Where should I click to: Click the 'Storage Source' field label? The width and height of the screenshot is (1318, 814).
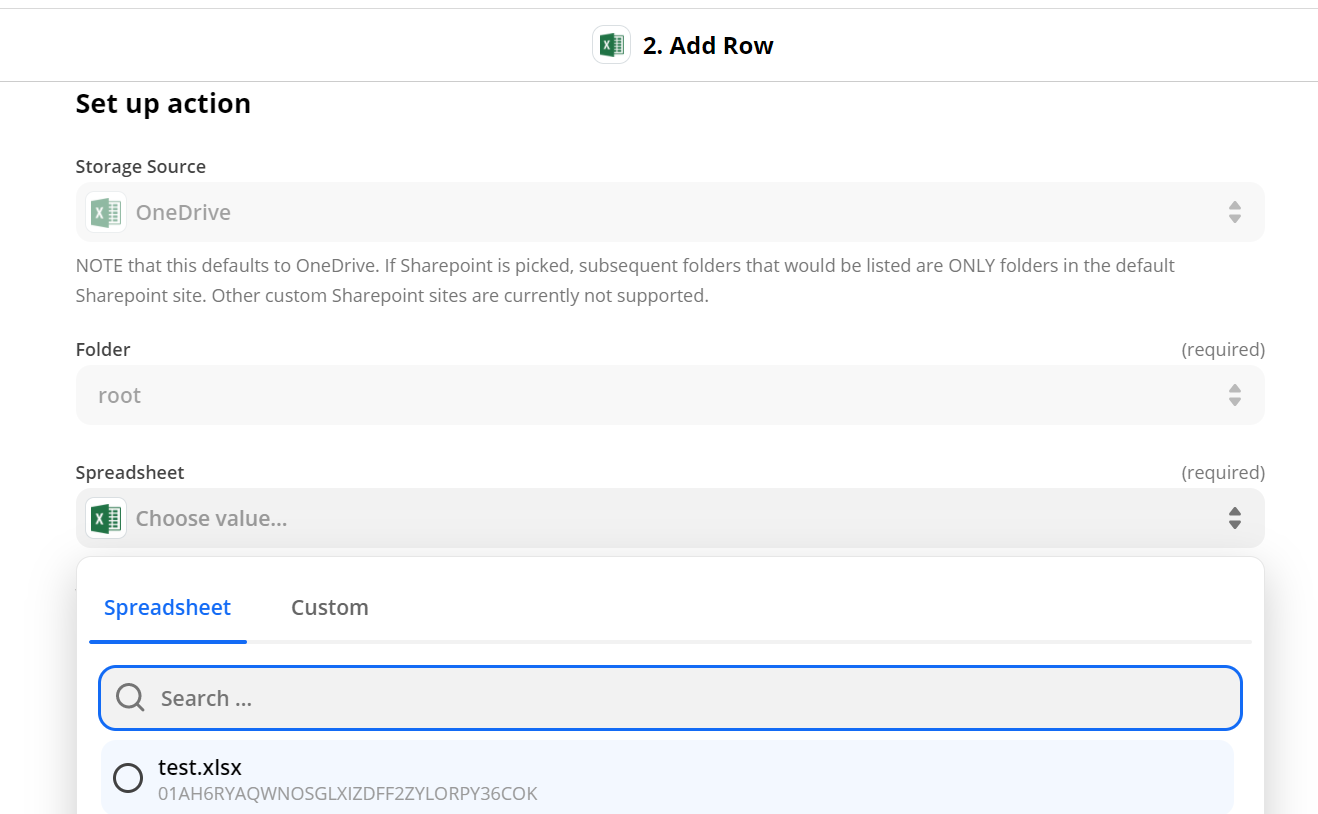(141, 167)
